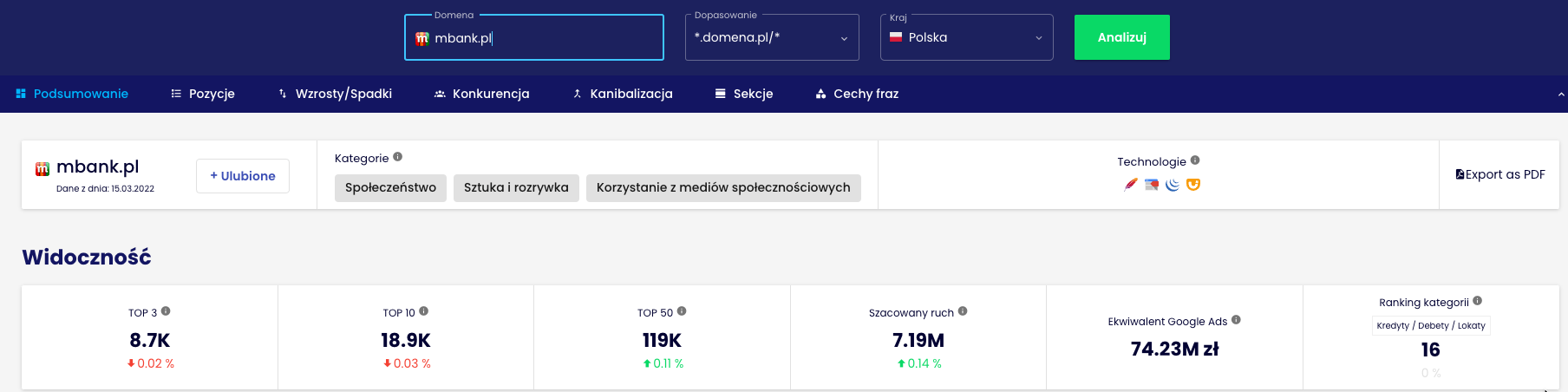Click the green 0.11 % change indicator
This screenshot has height=392, width=1568.
tap(663, 363)
